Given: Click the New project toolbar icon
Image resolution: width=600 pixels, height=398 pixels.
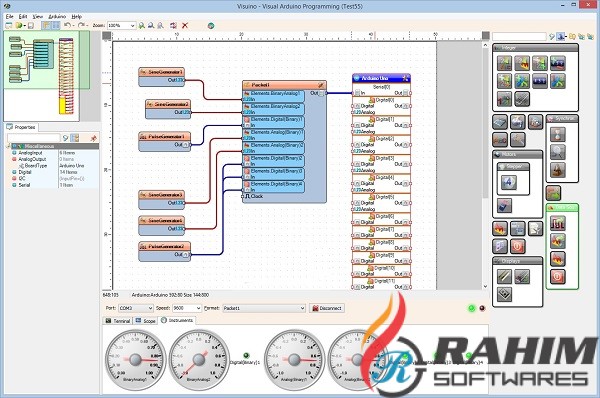Looking at the screenshot, I should coord(8,26).
